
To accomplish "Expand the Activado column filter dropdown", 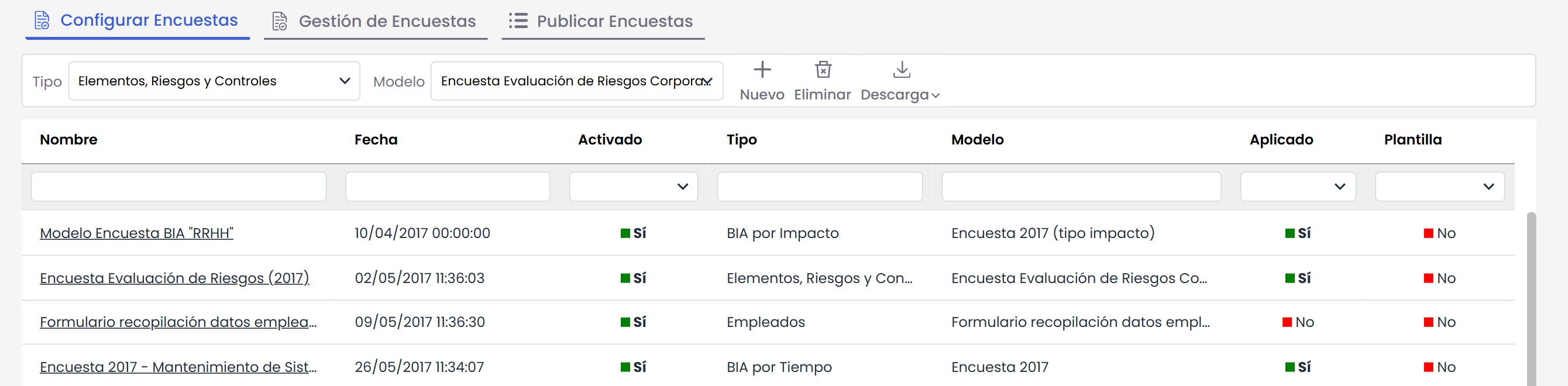I will tap(633, 187).
